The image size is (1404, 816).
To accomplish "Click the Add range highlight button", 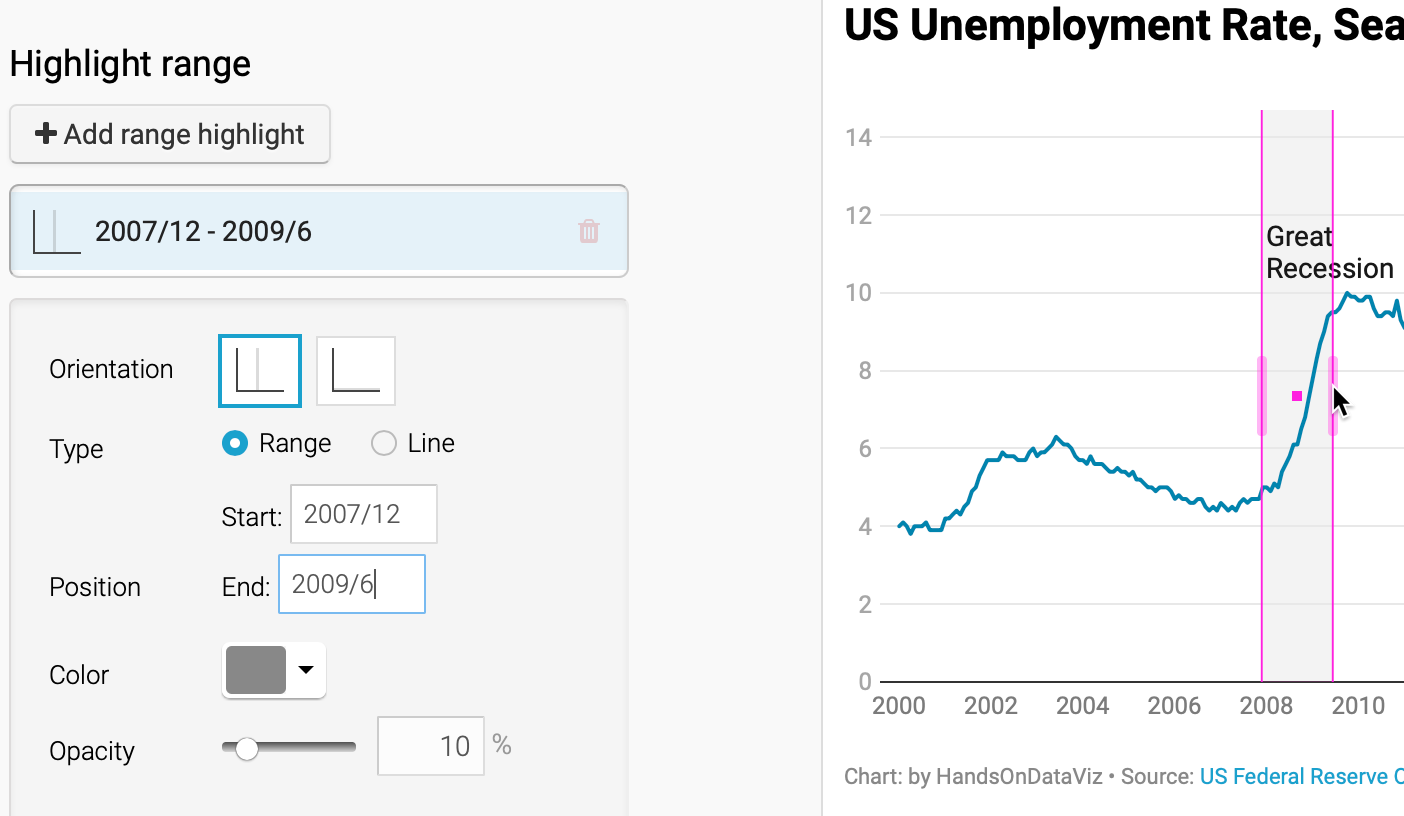I will [170, 134].
